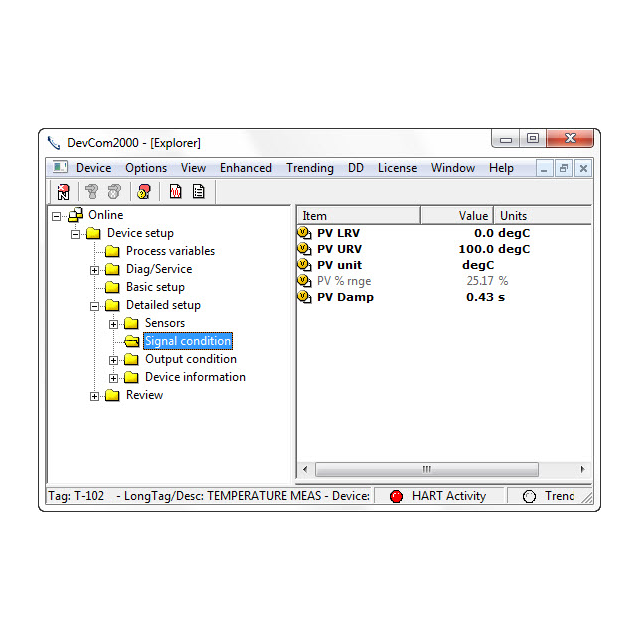Open the Options menu
Image resolution: width=640 pixels, height=640 pixels.
click(x=146, y=168)
